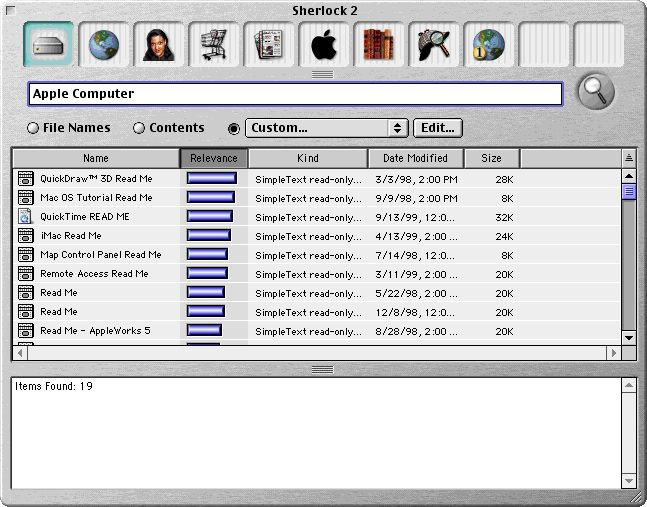
Task: Sort results by Kind column header
Action: [x=308, y=158]
